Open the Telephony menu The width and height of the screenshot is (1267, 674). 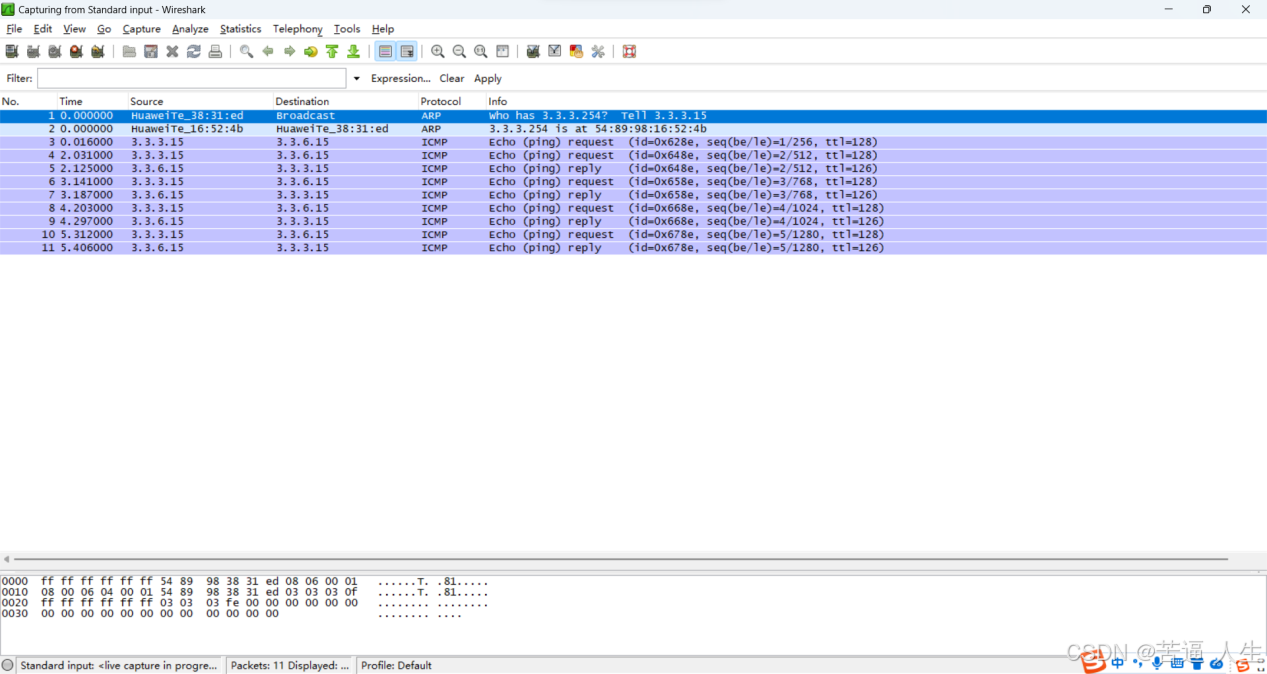(298, 29)
